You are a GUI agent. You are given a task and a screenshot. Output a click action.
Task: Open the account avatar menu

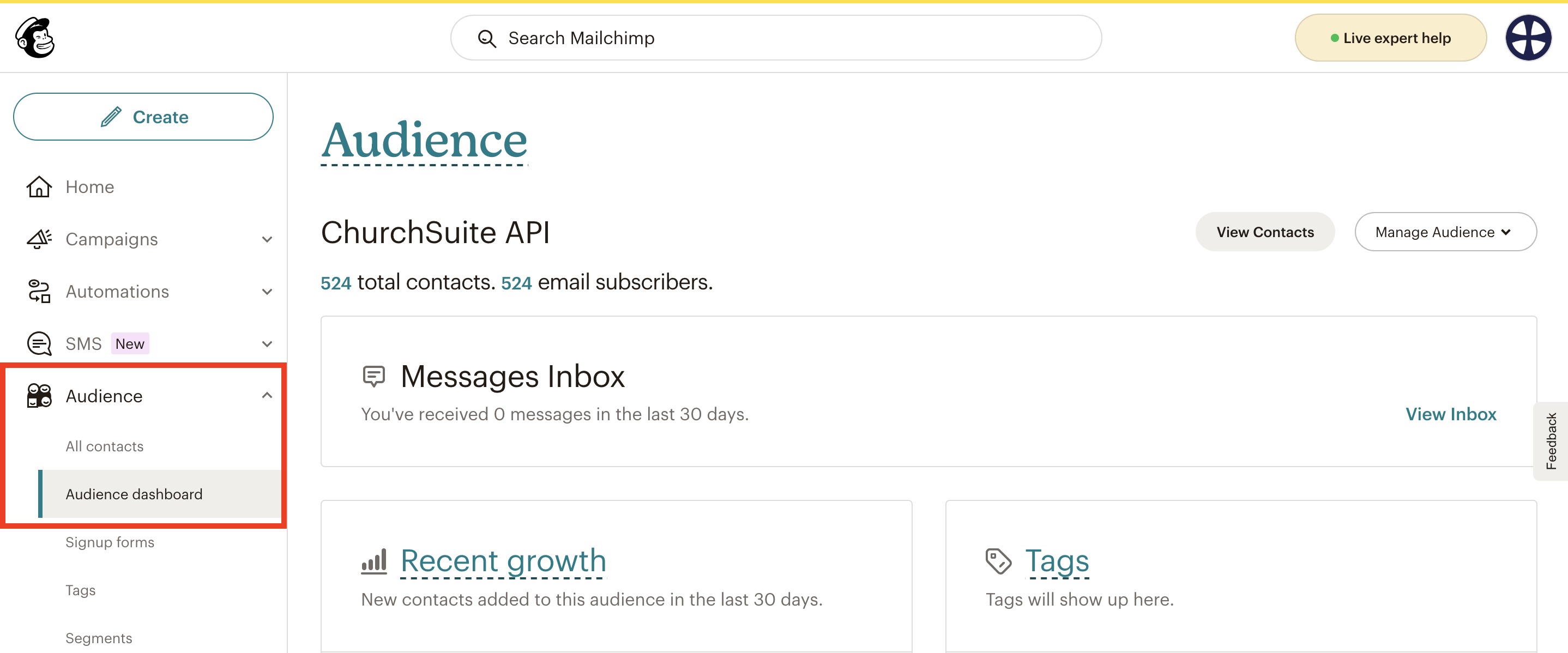pos(1528,38)
